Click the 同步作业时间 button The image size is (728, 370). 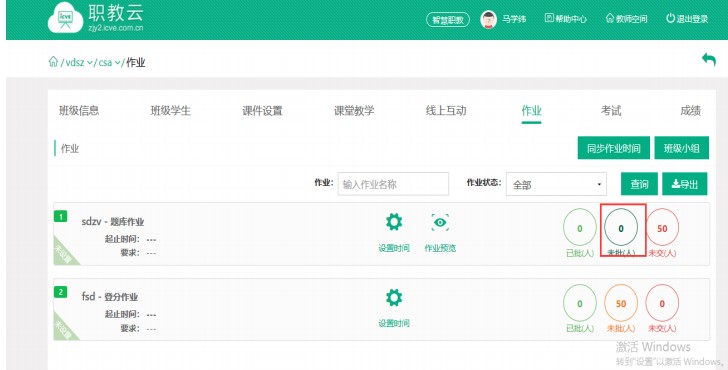[x=613, y=148]
